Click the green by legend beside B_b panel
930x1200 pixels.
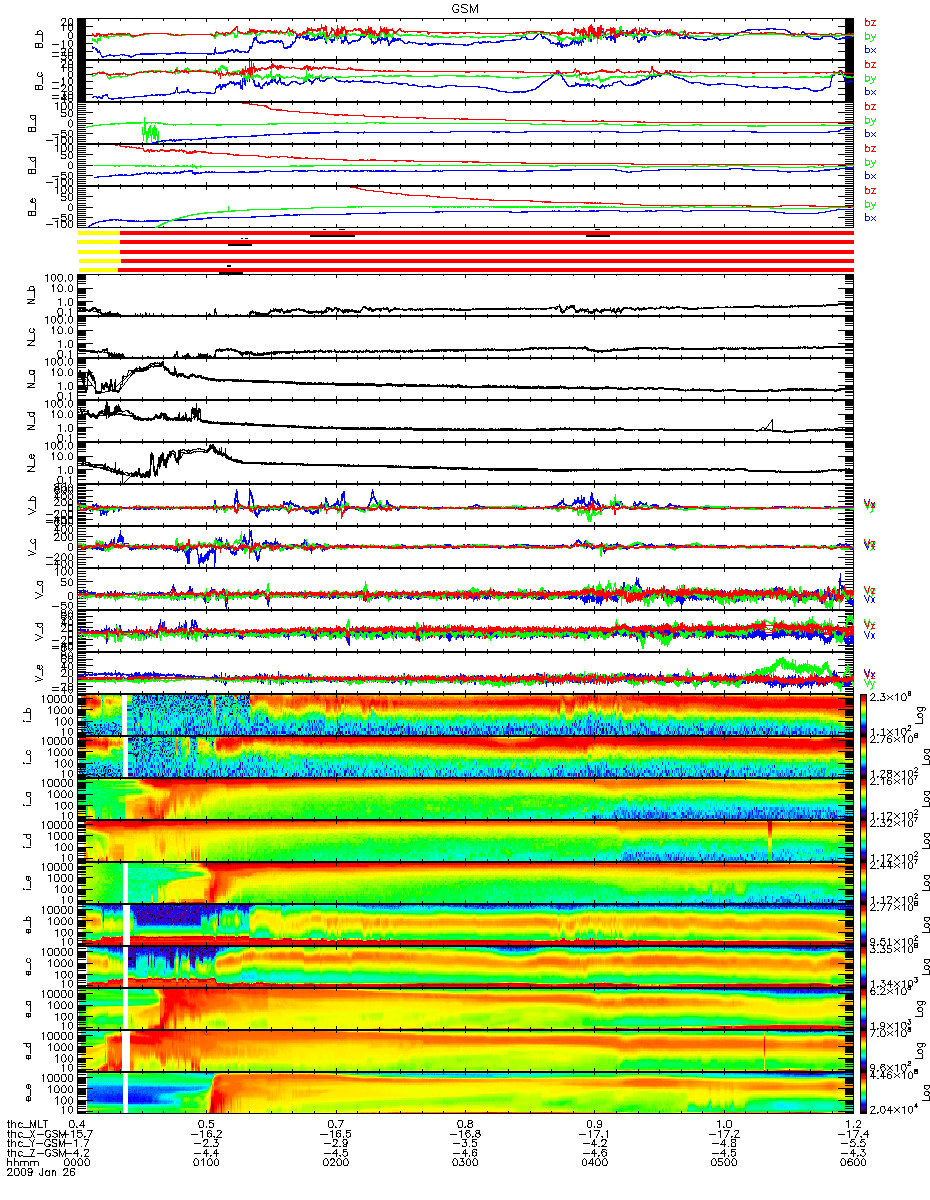pos(870,36)
